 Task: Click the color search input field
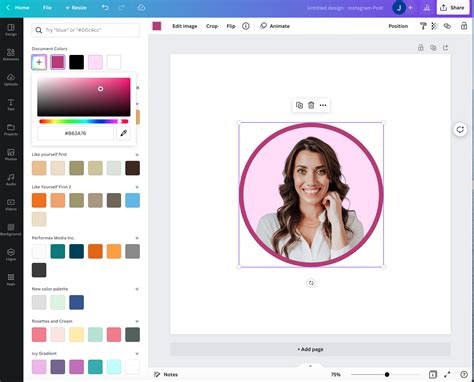(86, 30)
